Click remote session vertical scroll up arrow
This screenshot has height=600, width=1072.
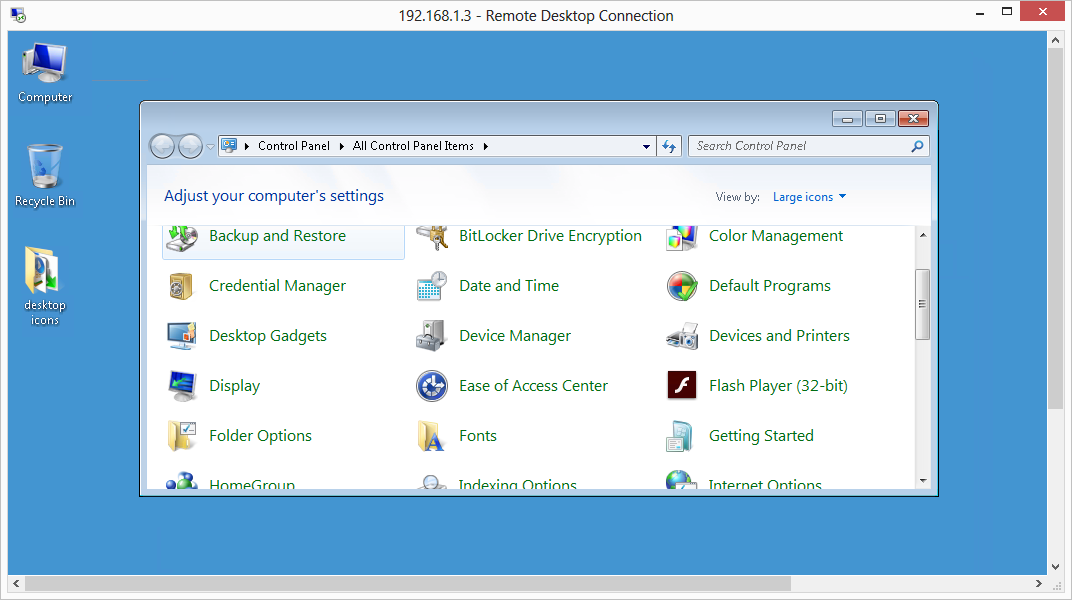coord(1056,40)
